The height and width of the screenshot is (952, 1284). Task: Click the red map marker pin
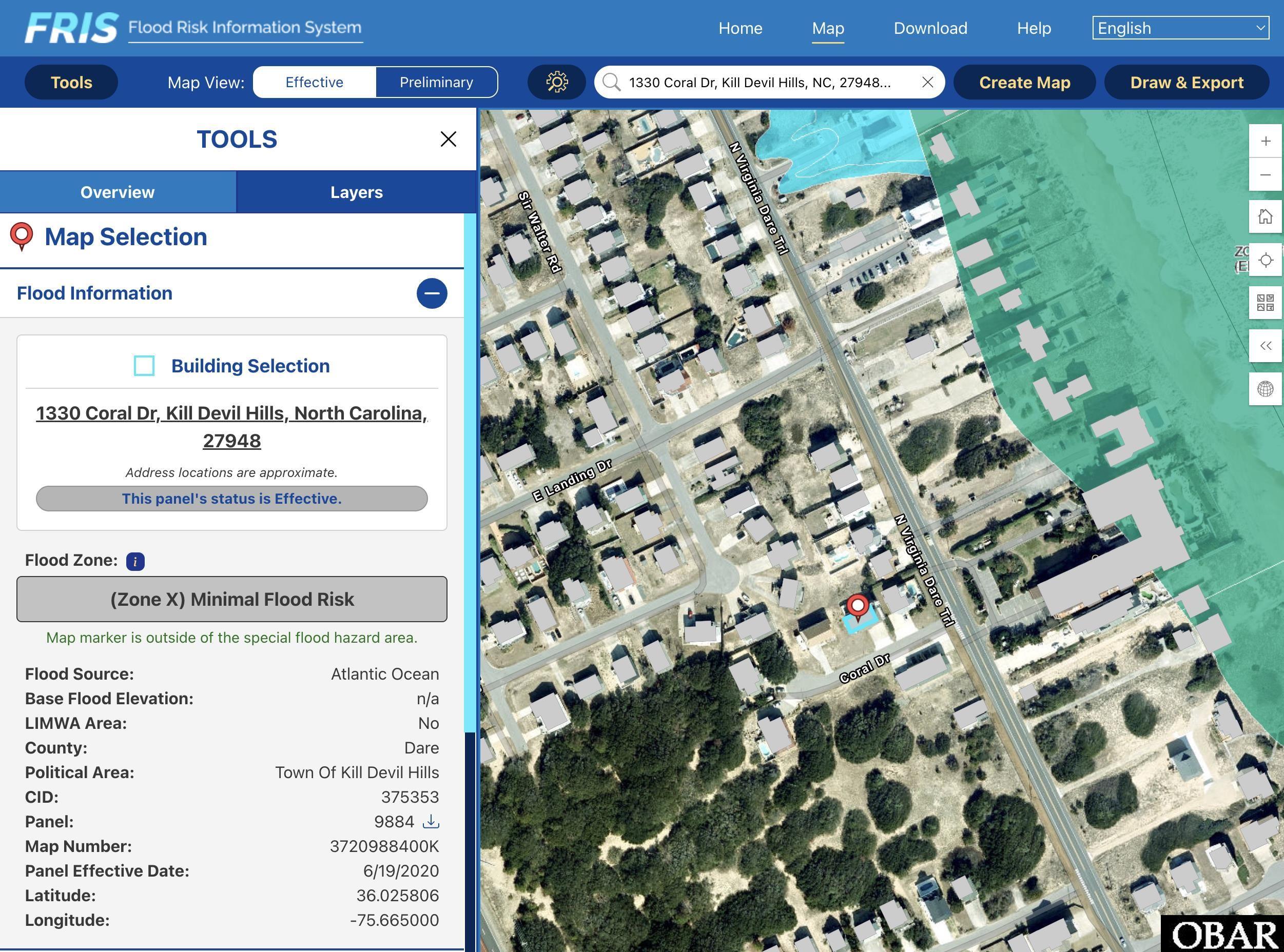(x=858, y=607)
